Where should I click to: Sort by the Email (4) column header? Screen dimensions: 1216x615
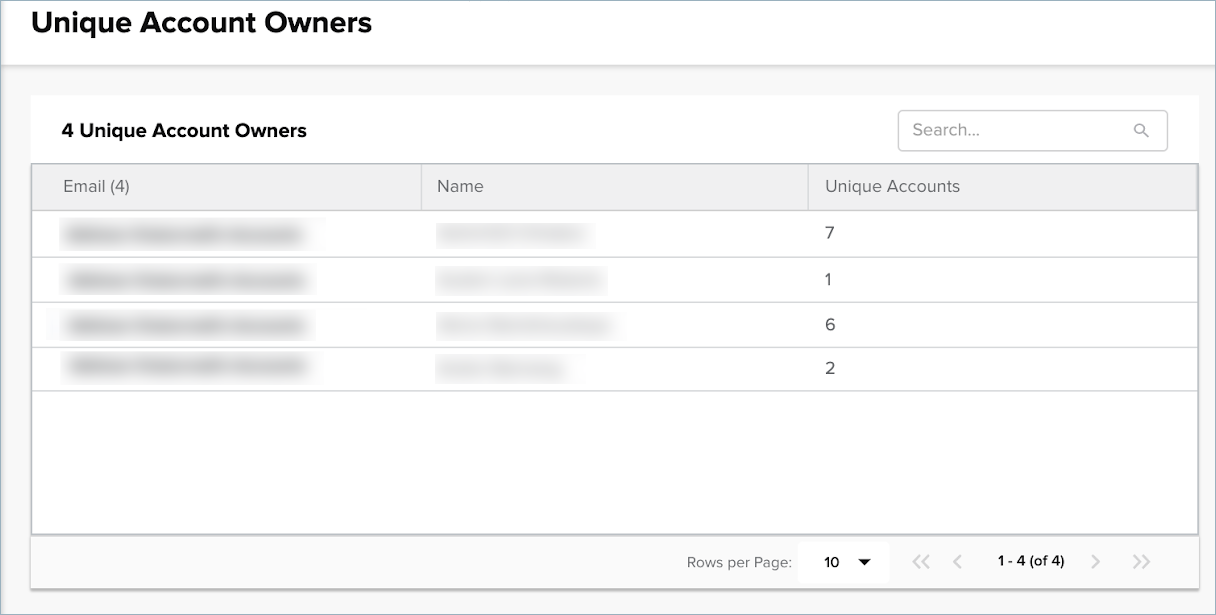tap(227, 187)
